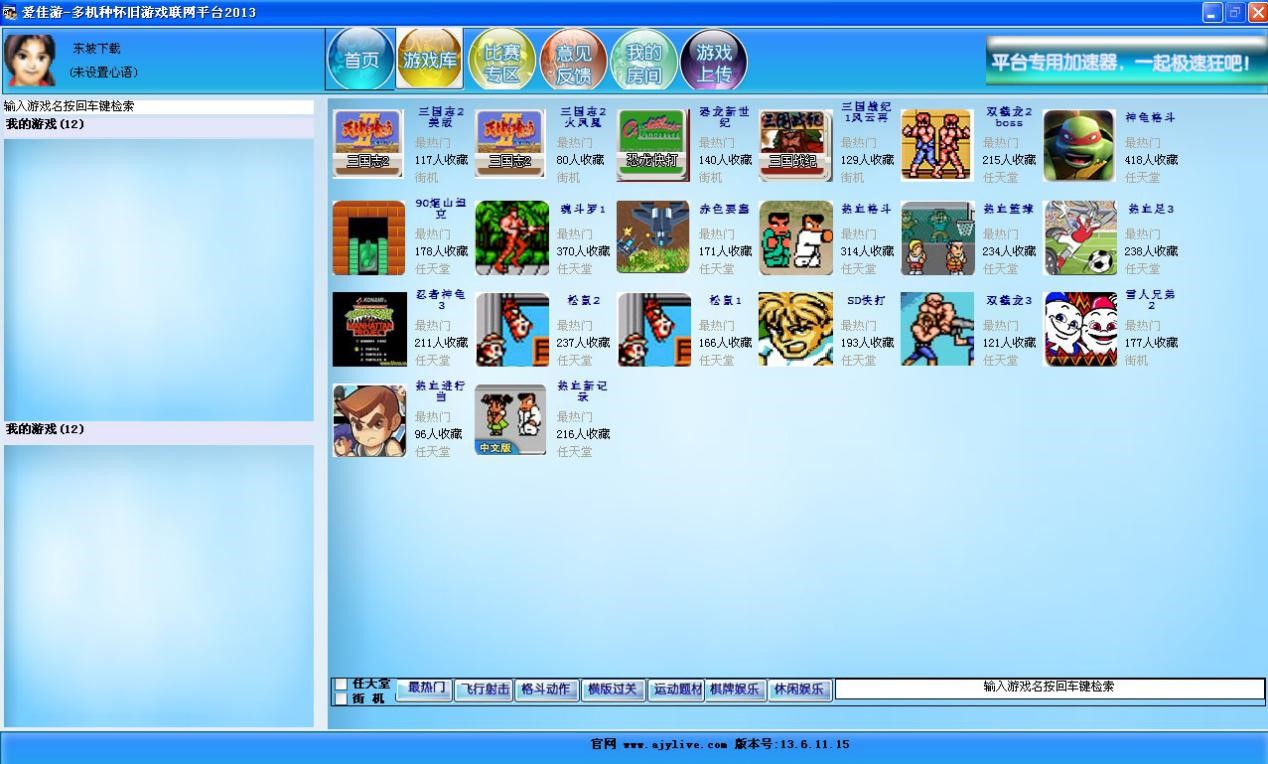Screen dimensions: 1268x764
Task: Switch to the 飞行射击 category tab
Action: pyautogui.click(x=484, y=690)
